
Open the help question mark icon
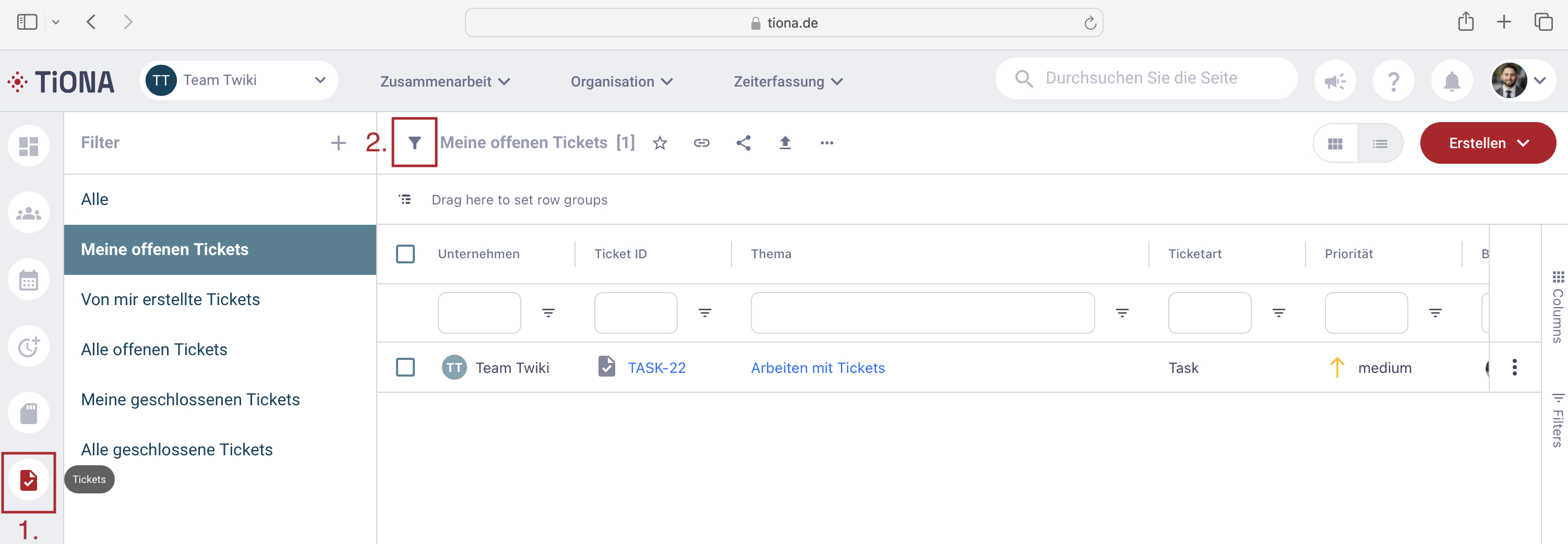pyautogui.click(x=1393, y=81)
